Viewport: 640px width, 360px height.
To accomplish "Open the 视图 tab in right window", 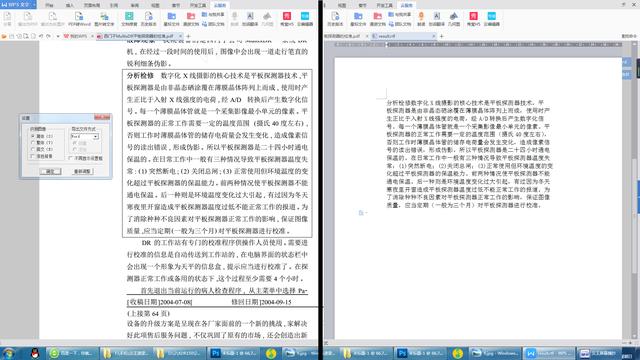I will coord(342,5).
